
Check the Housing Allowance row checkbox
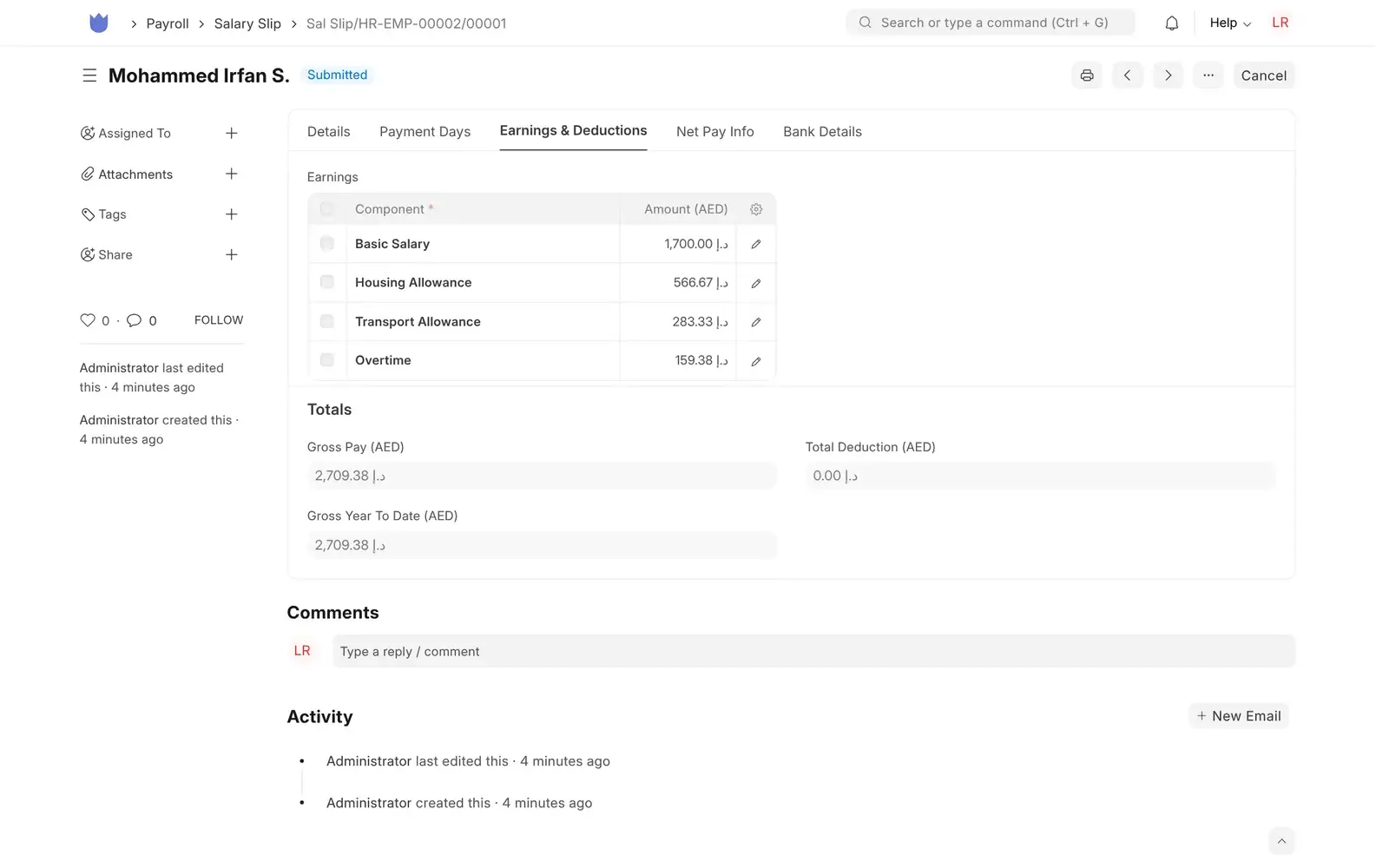pyautogui.click(x=327, y=282)
